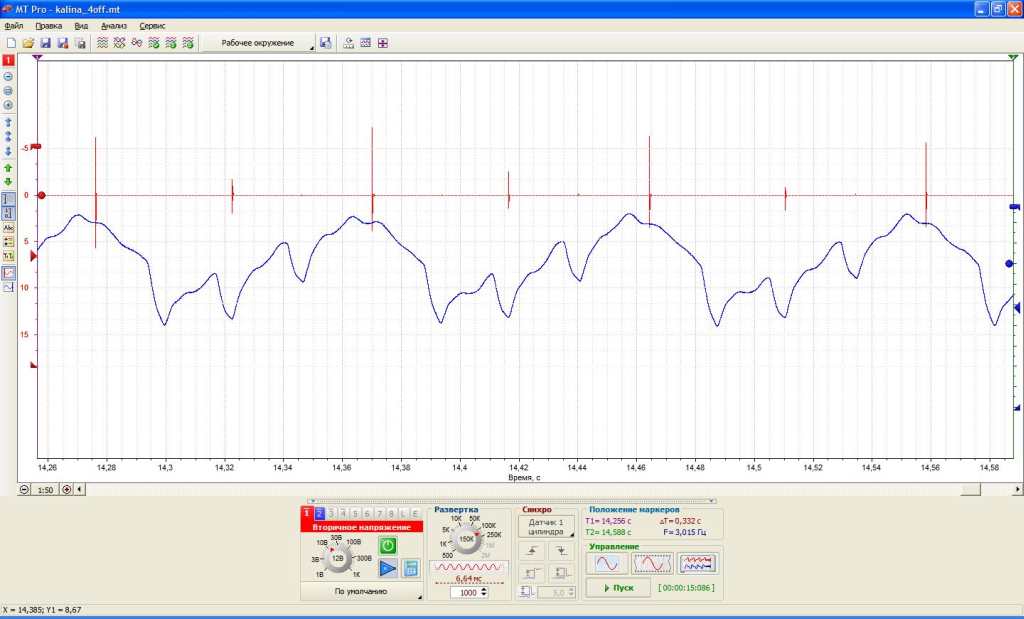Click the Пуск start button

coord(618,588)
